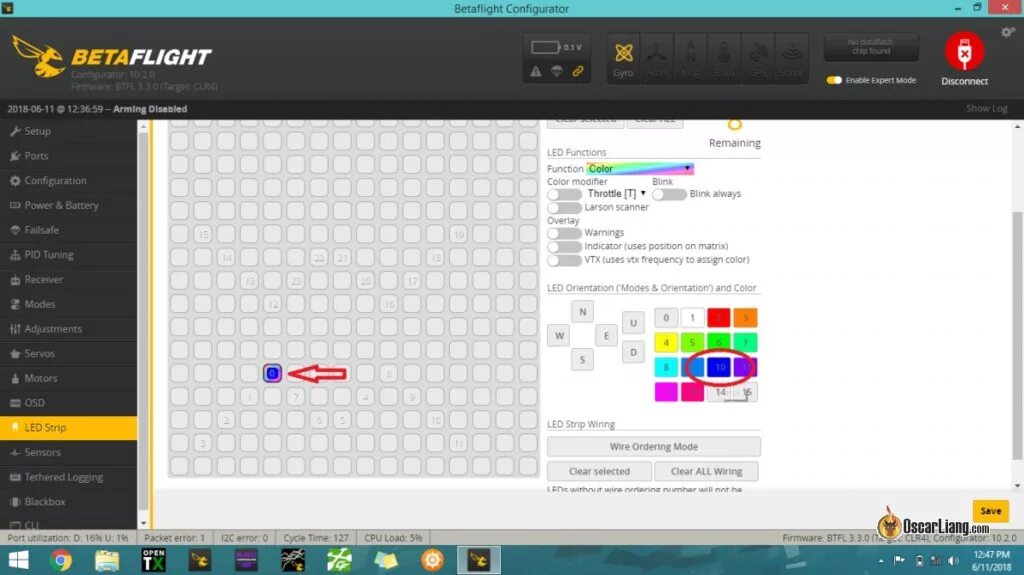The width and height of the screenshot is (1024, 575).
Task: Launch OpenTX from the taskbar
Action: 153,561
